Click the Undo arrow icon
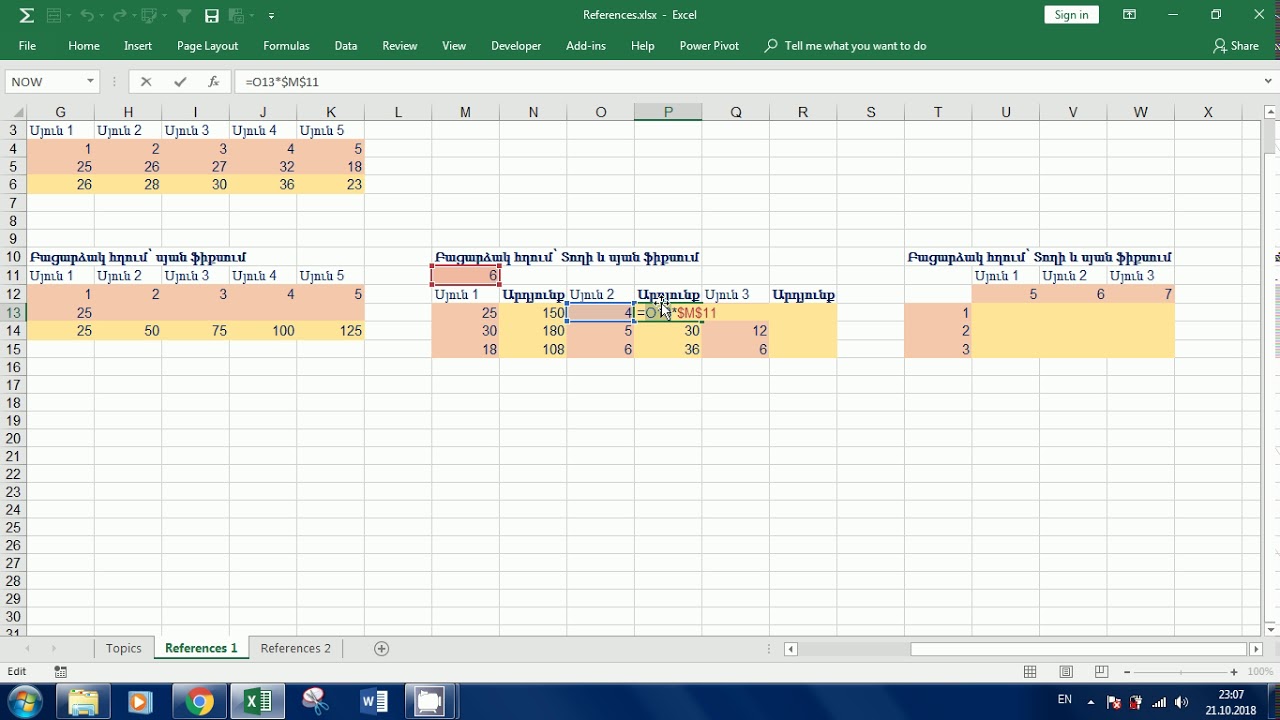The image size is (1280, 720). (87, 15)
